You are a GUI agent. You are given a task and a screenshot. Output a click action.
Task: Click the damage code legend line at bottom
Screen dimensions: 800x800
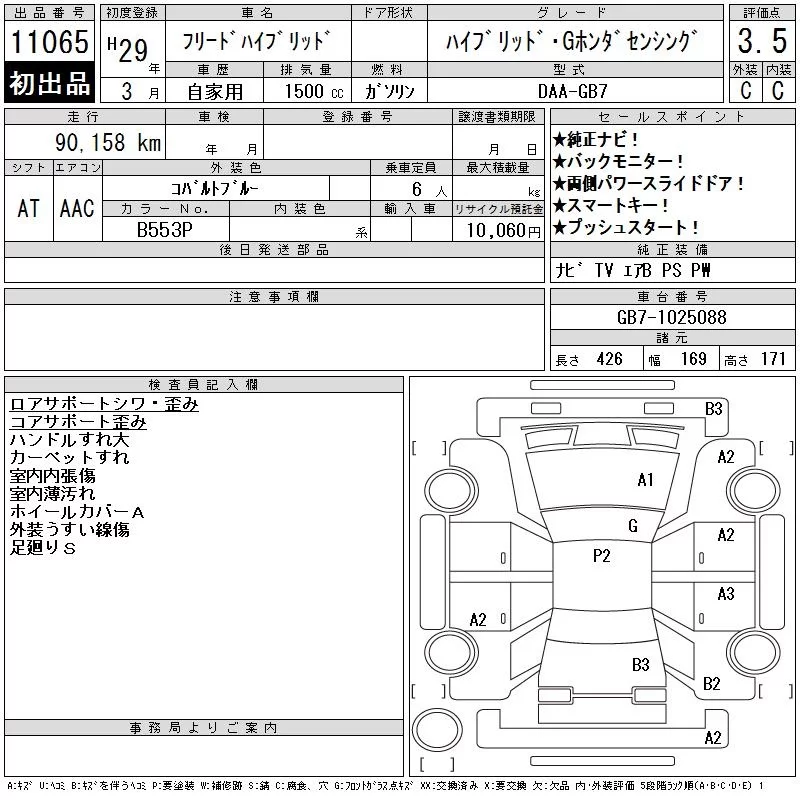(x=385, y=786)
